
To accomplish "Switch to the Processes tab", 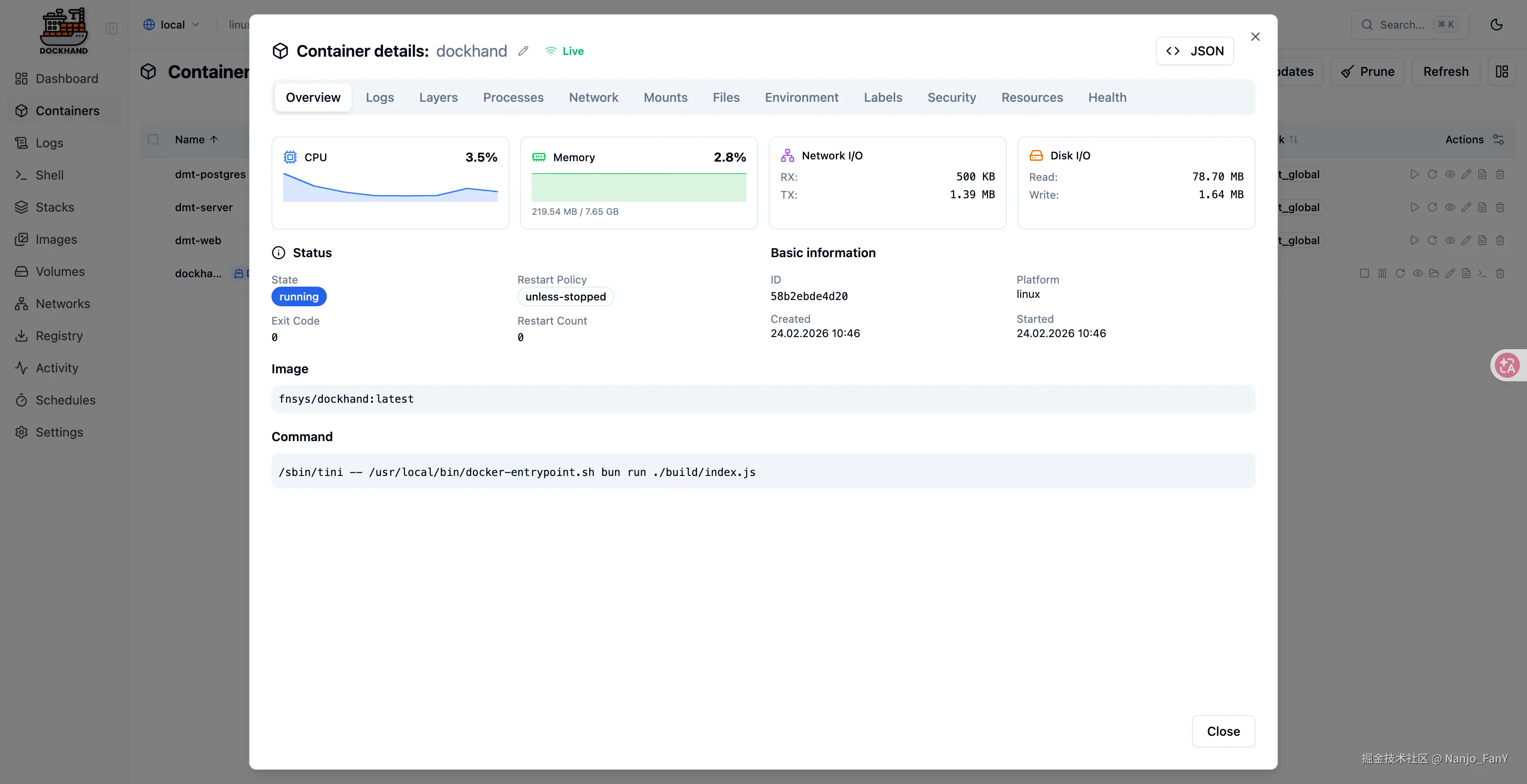I will point(513,97).
